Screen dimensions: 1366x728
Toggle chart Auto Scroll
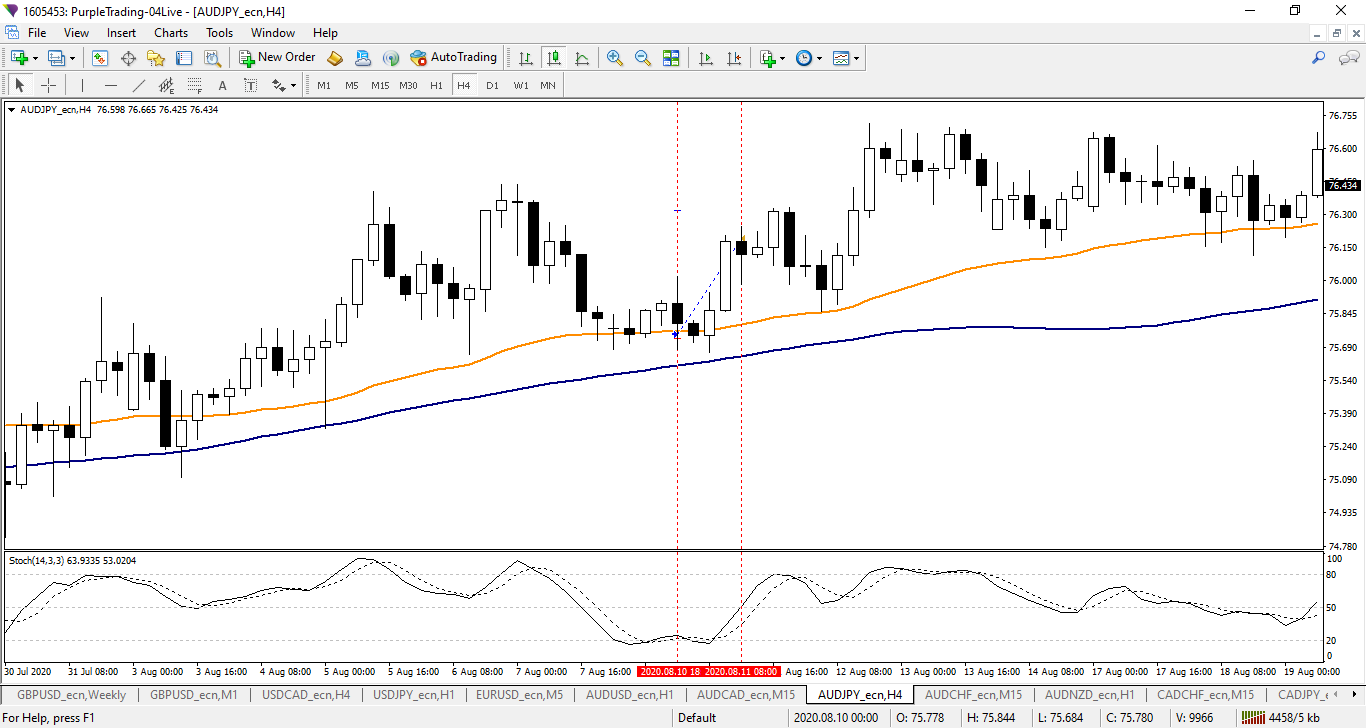pos(706,58)
